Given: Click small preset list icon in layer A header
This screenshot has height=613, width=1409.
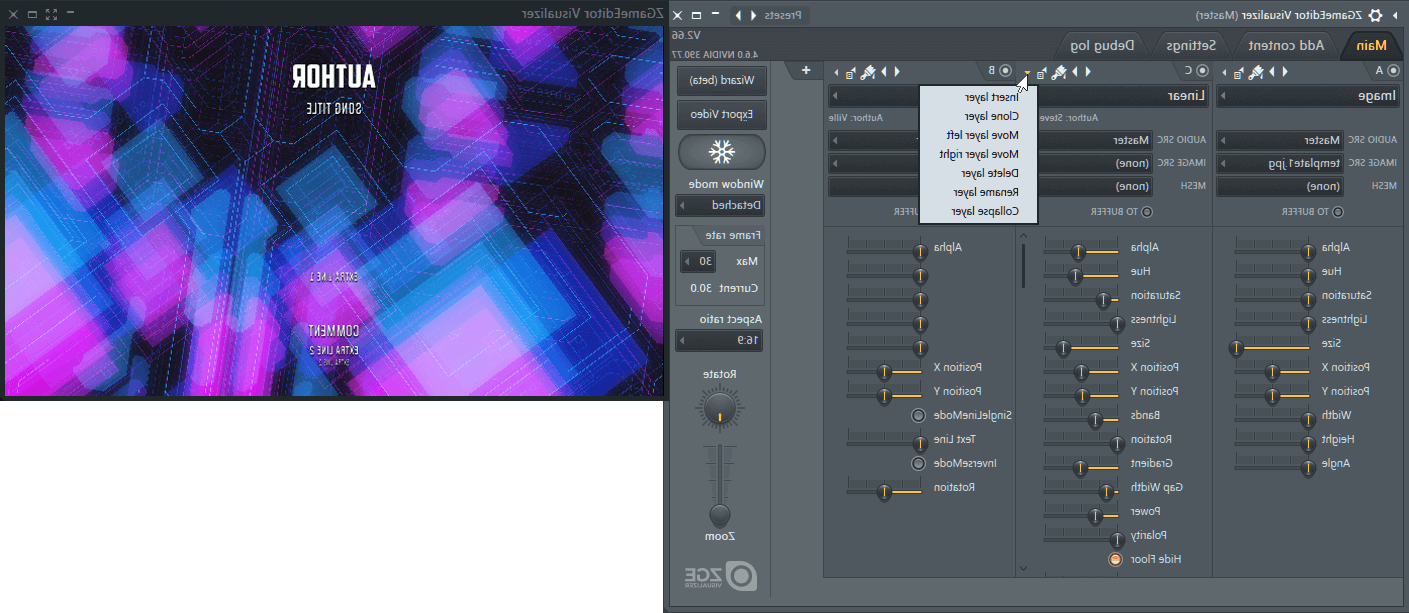Looking at the screenshot, I should click(1241, 72).
